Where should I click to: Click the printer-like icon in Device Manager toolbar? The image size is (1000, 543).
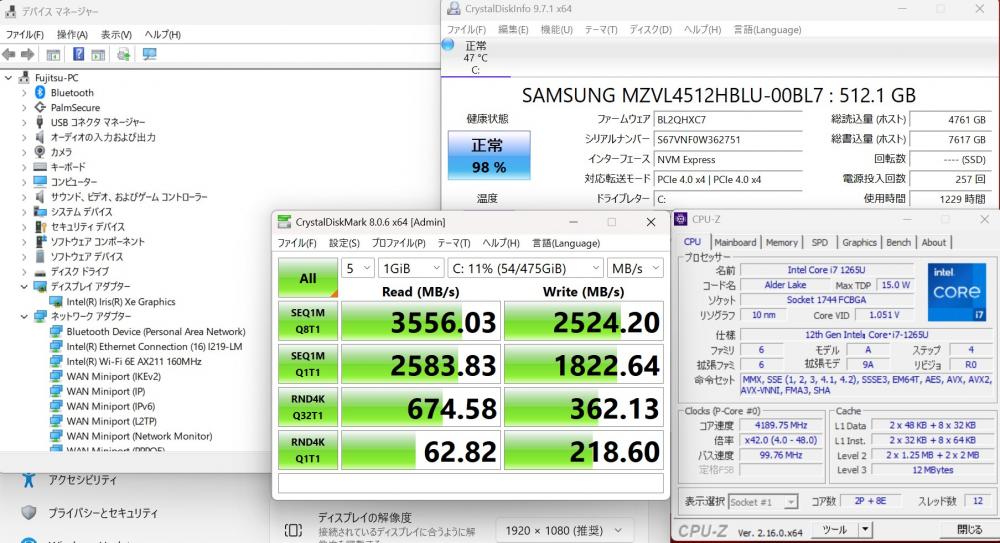point(123,55)
